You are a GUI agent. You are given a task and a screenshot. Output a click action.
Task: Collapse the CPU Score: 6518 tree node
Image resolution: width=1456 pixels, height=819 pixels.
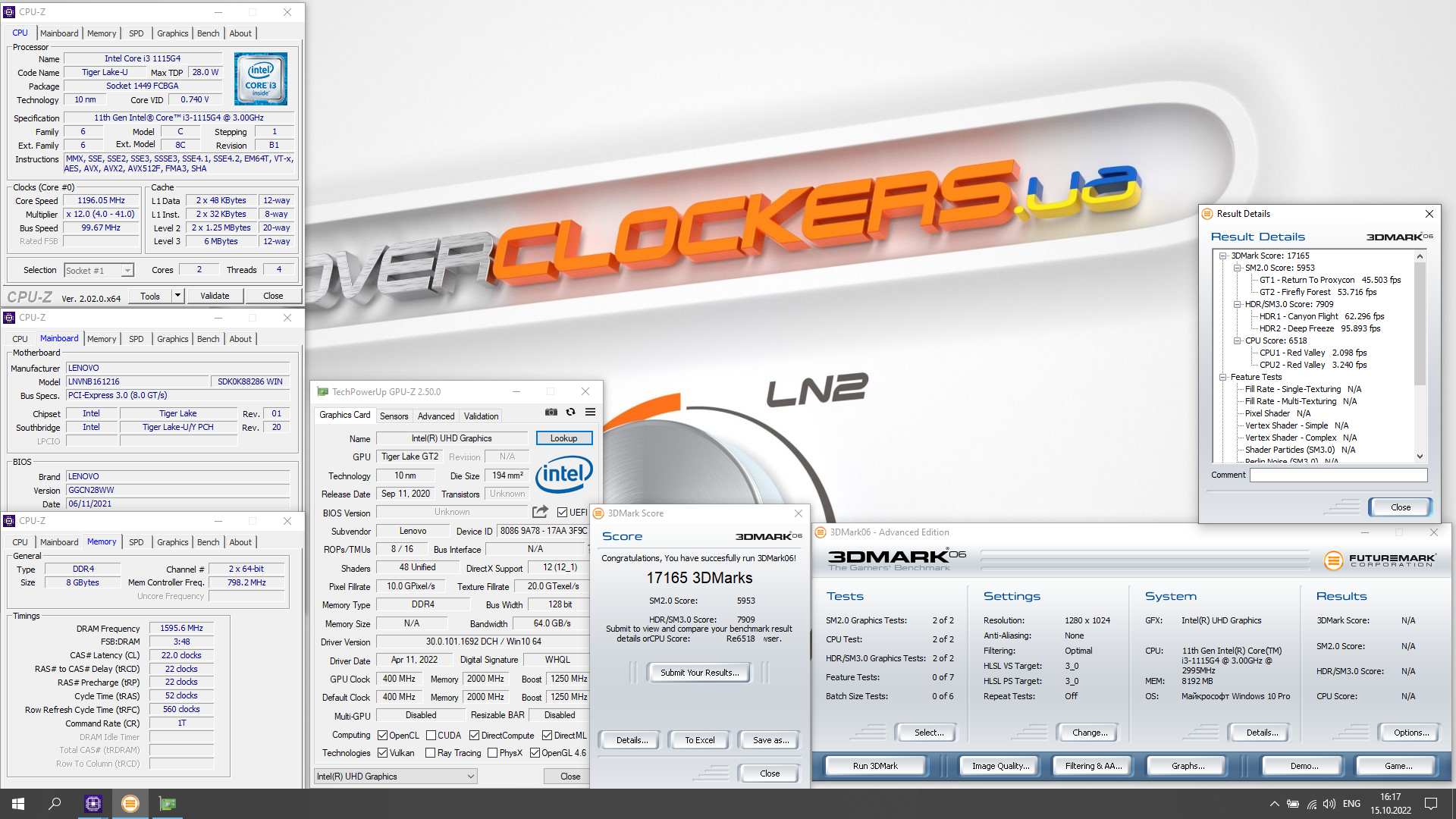pos(1237,341)
